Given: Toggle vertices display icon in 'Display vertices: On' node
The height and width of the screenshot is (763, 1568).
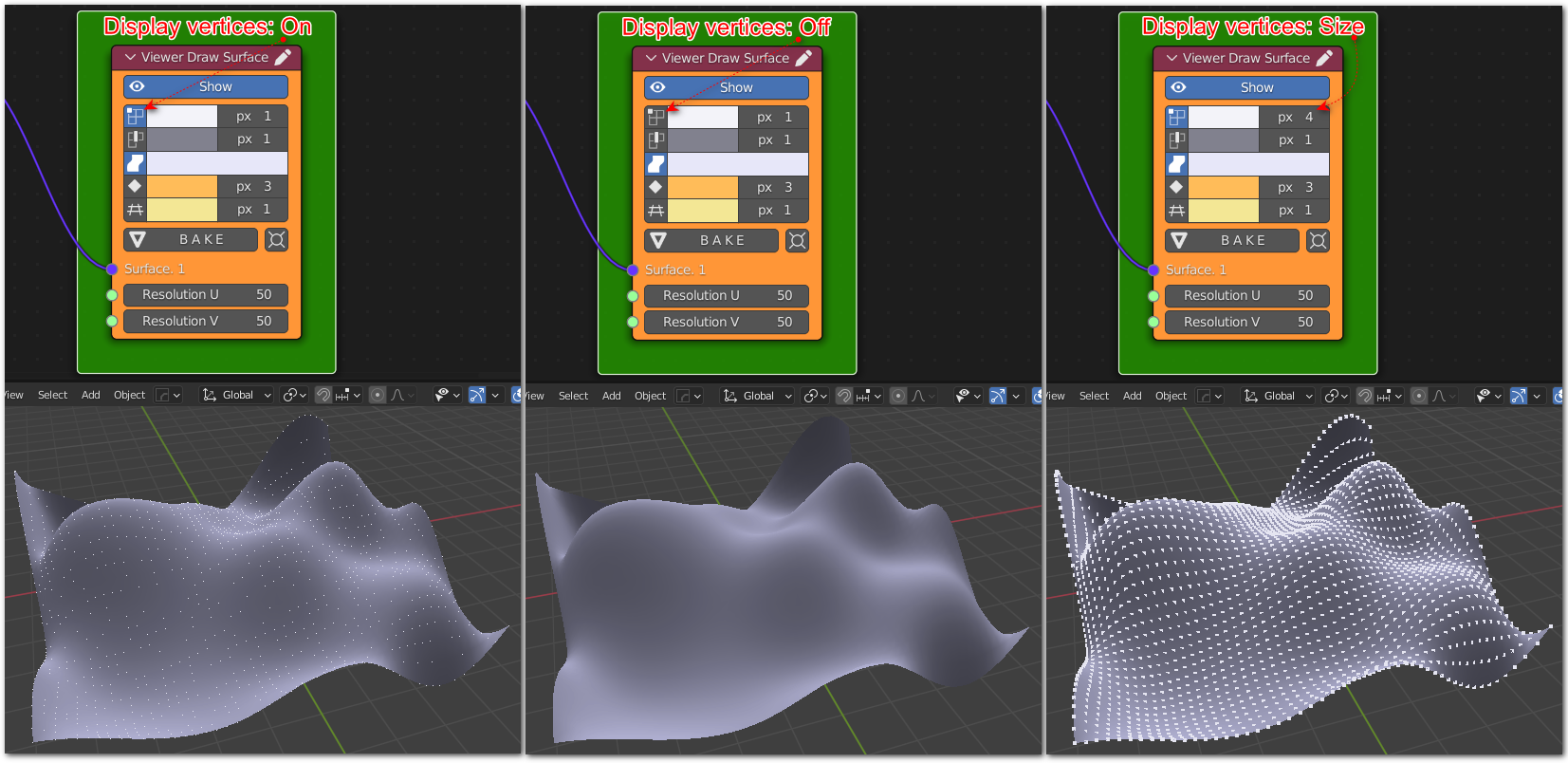Looking at the screenshot, I should pyautogui.click(x=136, y=116).
